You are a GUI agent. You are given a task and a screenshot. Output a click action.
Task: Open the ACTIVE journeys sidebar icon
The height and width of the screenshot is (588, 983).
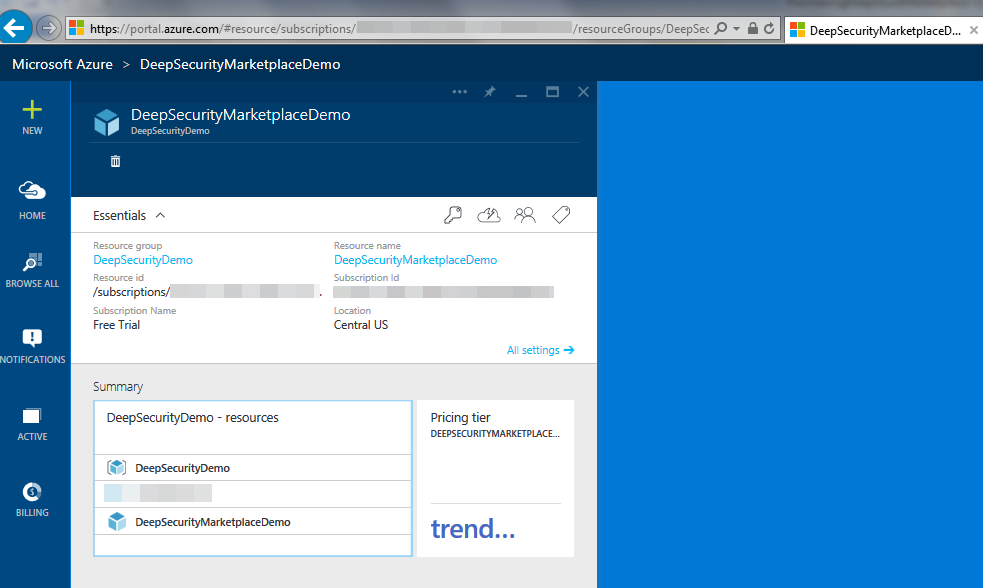coord(32,417)
